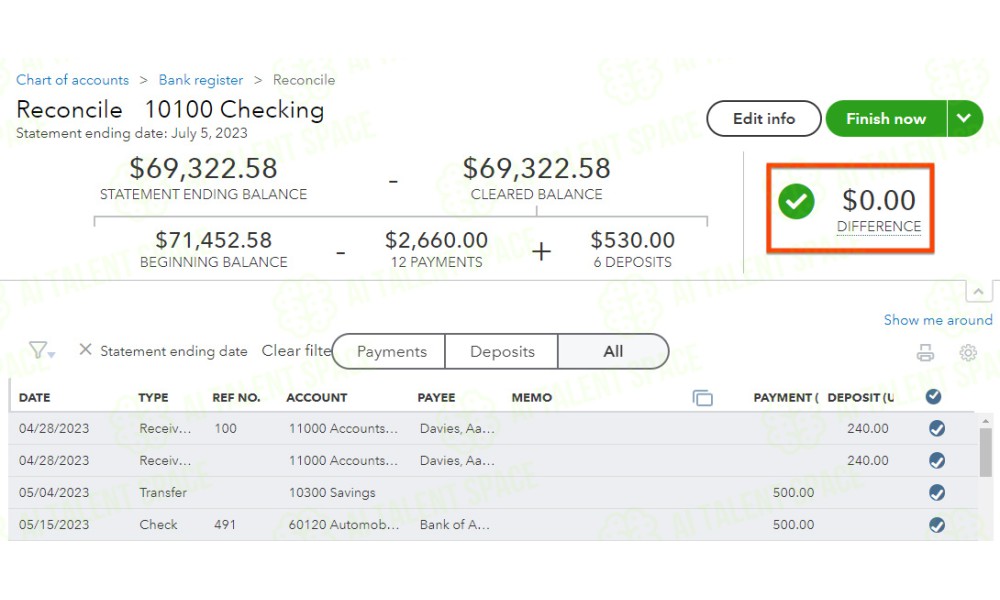Open the filter funnel icon

click(39, 350)
